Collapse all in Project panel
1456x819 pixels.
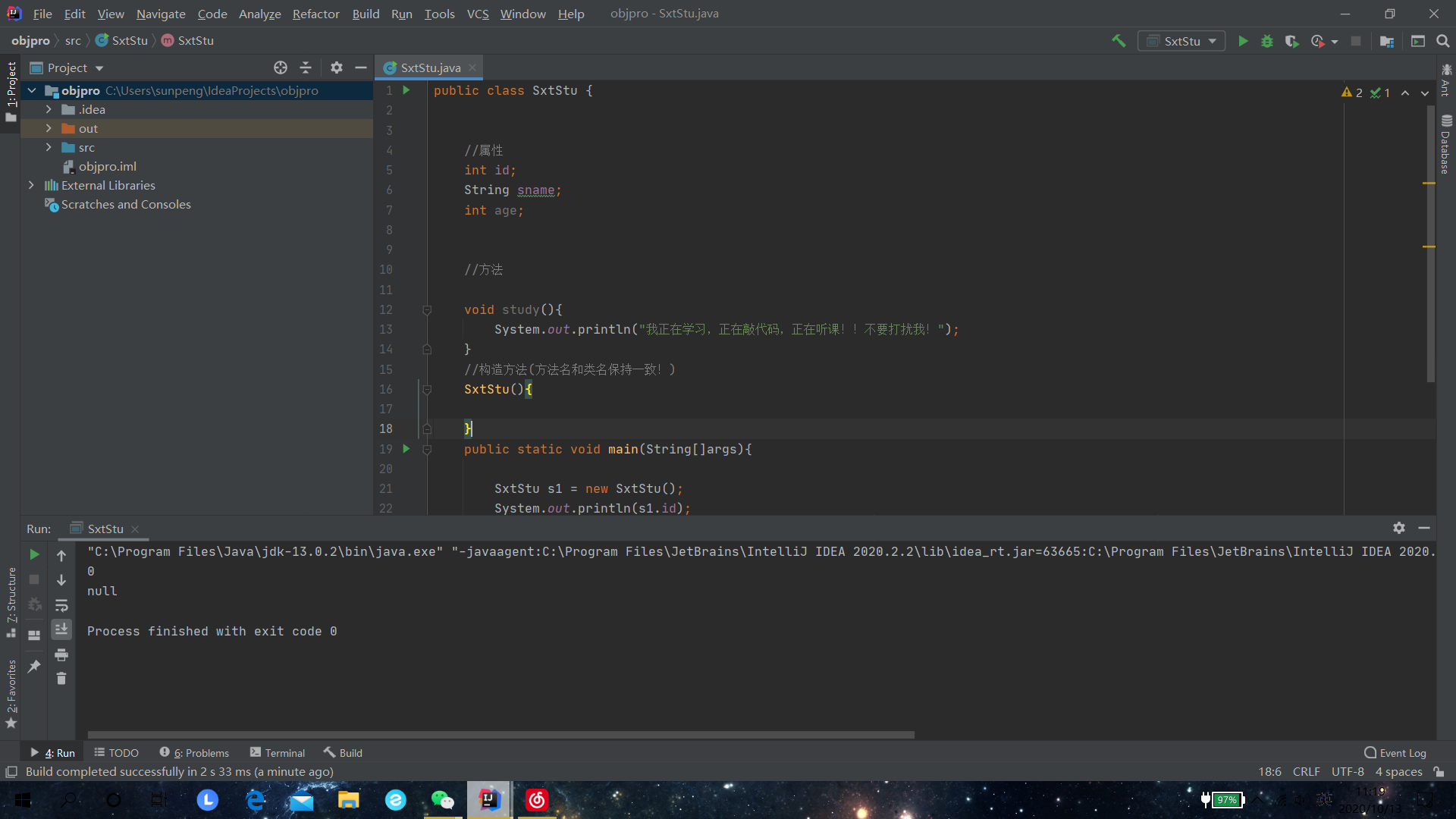coord(306,67)
